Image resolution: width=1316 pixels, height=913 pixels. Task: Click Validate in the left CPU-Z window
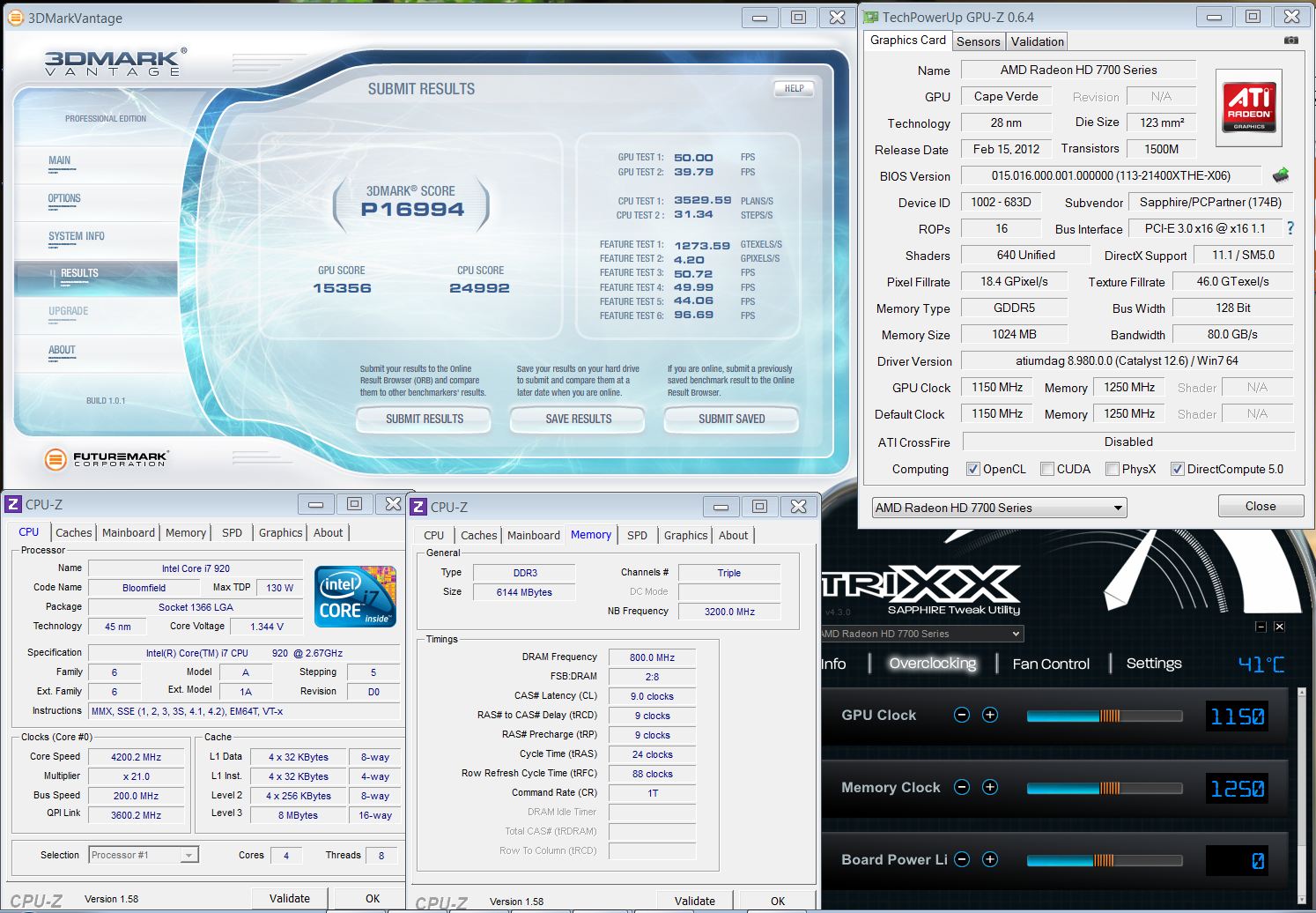tap(290, 898)
